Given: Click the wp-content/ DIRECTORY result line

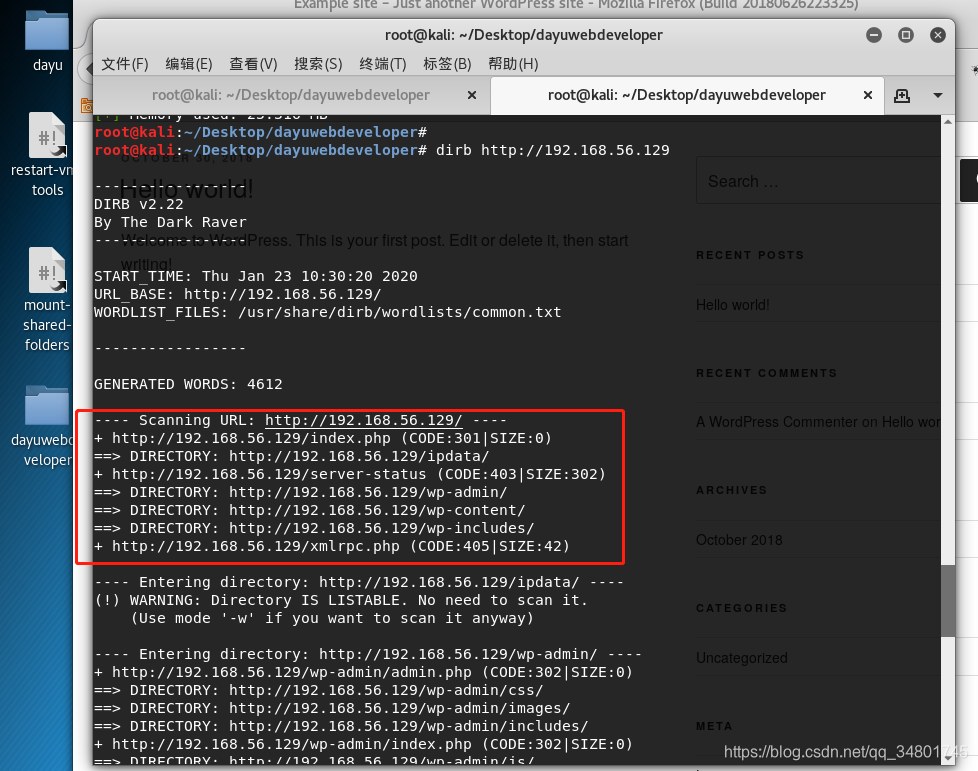Looking at the screenshot, I should (310, 510).
